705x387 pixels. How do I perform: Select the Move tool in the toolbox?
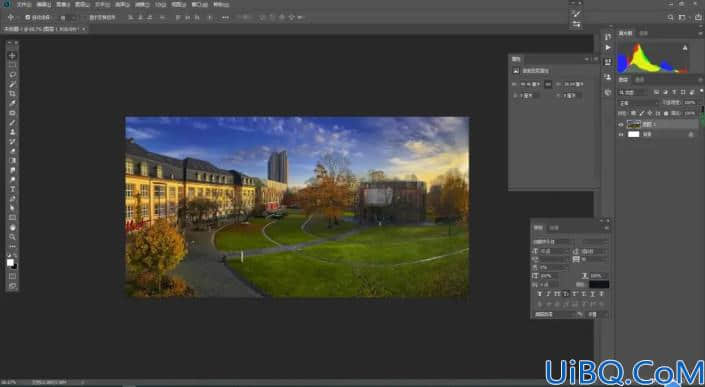12,56
